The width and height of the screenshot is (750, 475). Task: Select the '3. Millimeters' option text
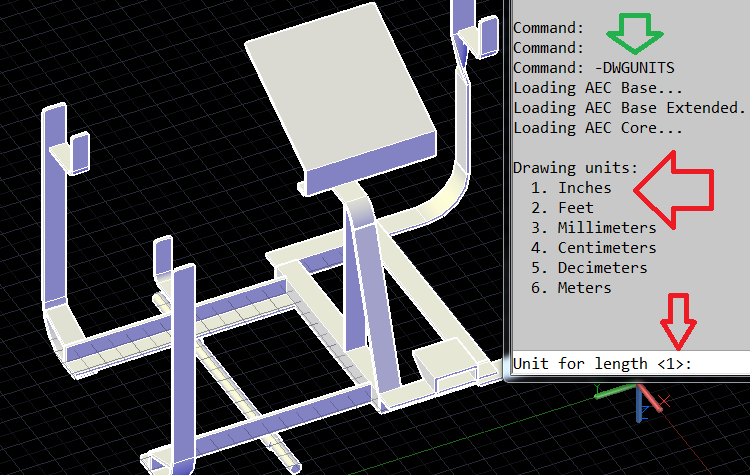pyautogui.click(x=593, y=228)
